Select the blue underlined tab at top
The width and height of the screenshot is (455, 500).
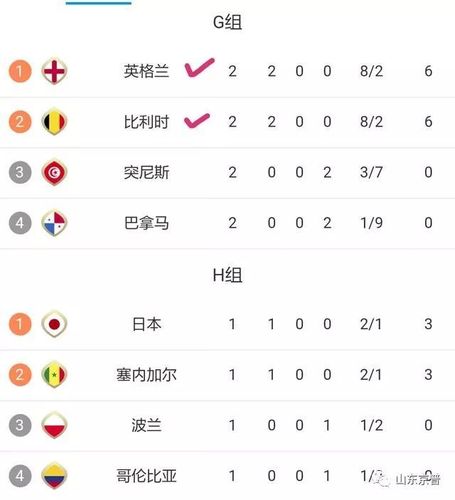point(98,3)
